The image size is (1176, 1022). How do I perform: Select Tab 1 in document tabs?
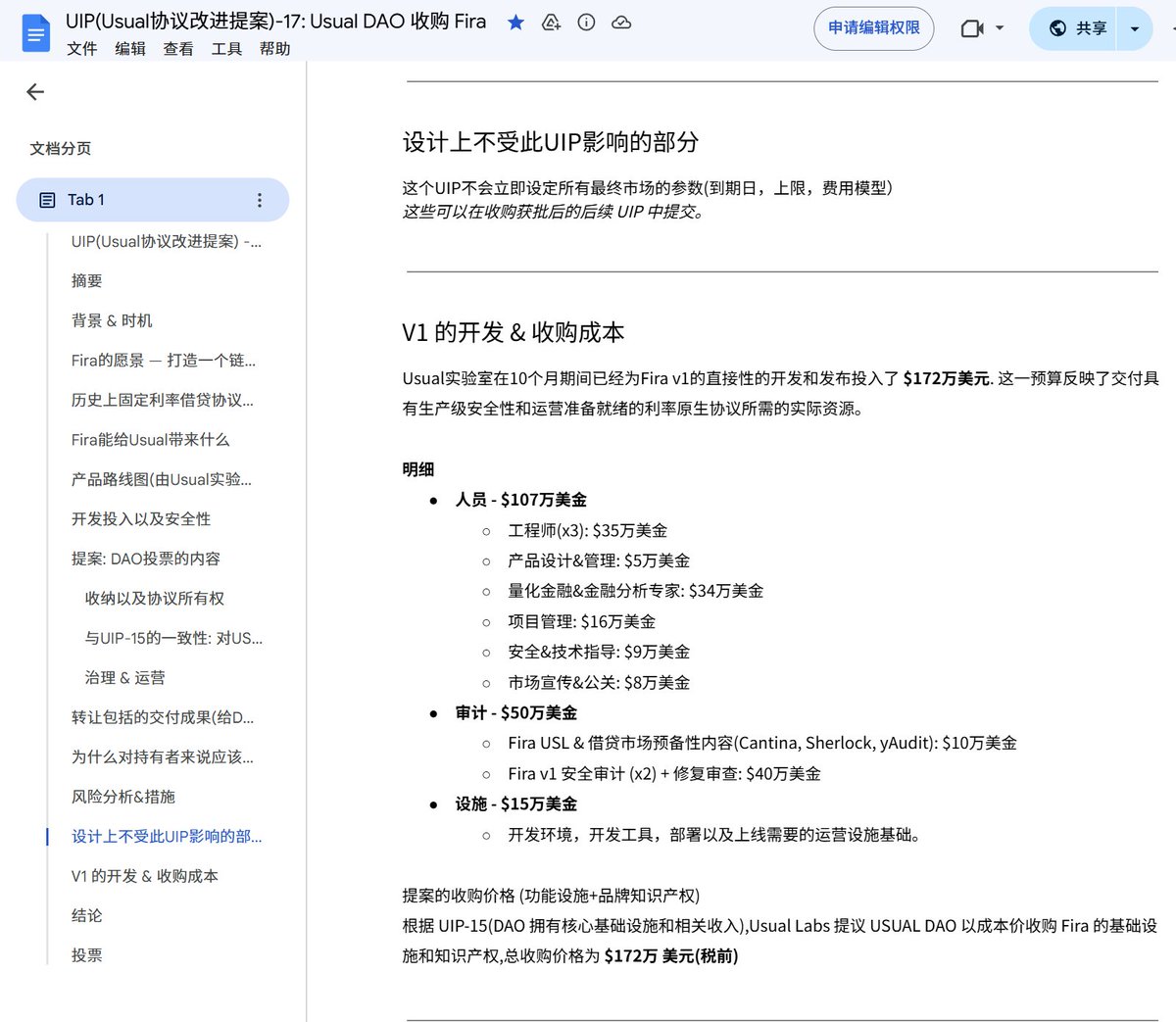[153, 200]
